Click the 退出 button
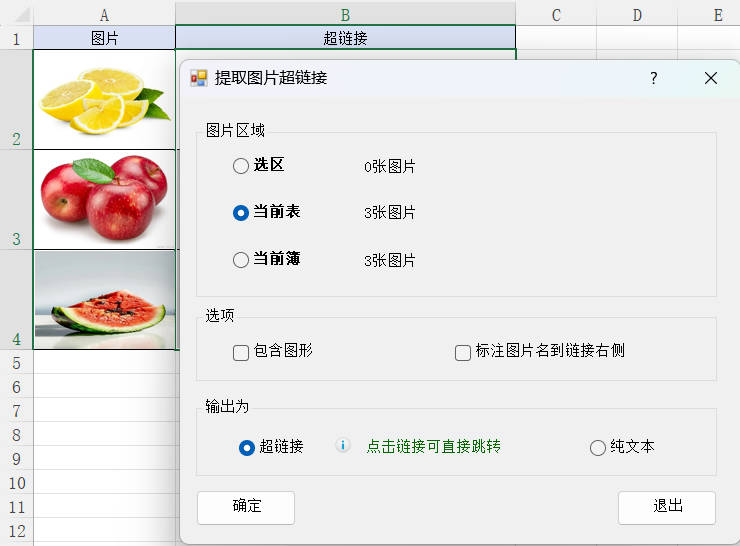This screenshot has height=546, width=740. pos(666,507)
